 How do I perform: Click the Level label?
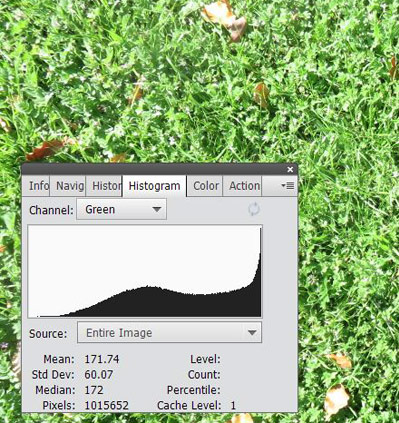click(205, 359)
